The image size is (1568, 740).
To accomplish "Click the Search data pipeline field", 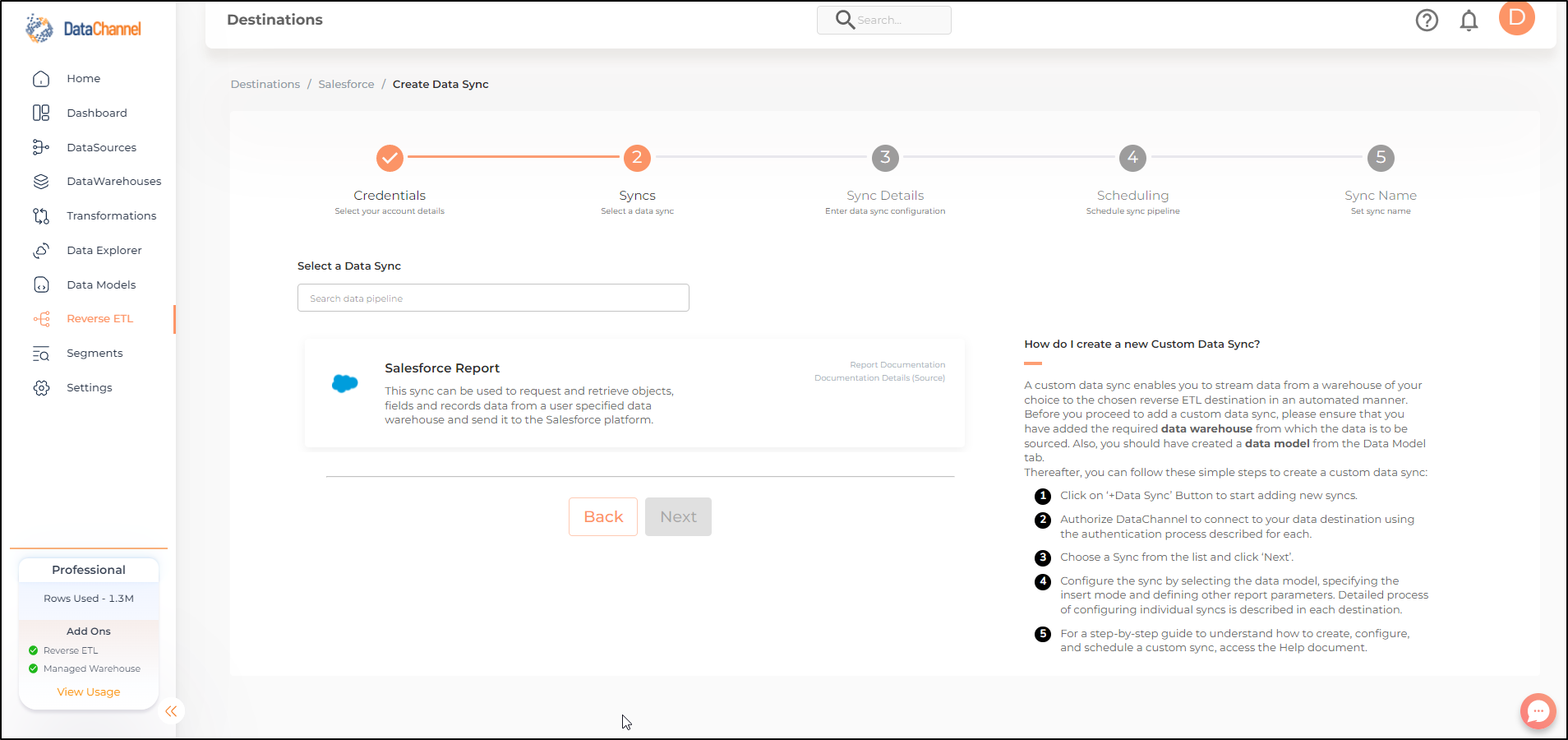I will click(493, 298).
